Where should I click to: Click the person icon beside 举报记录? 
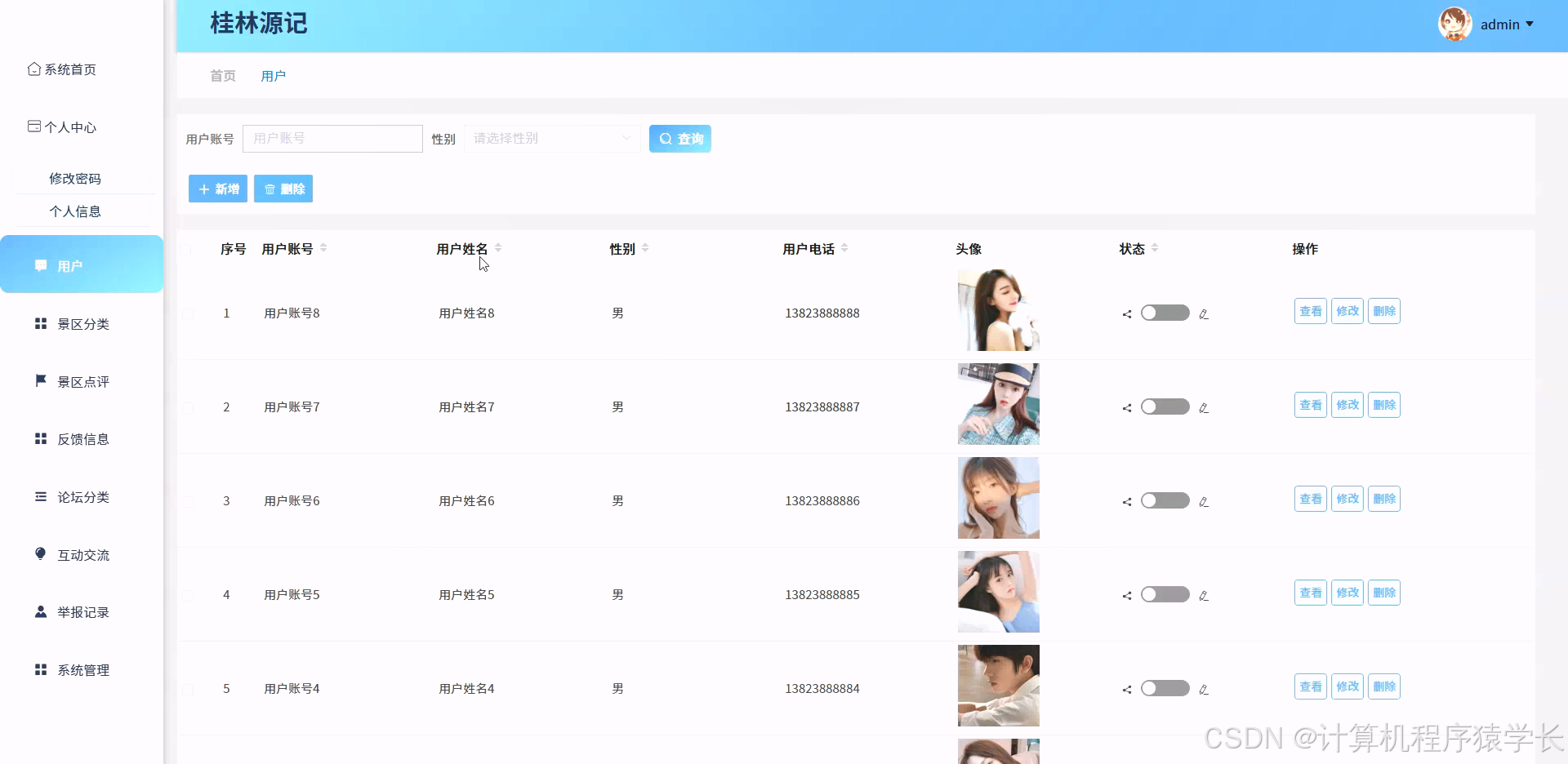[41, 611]
